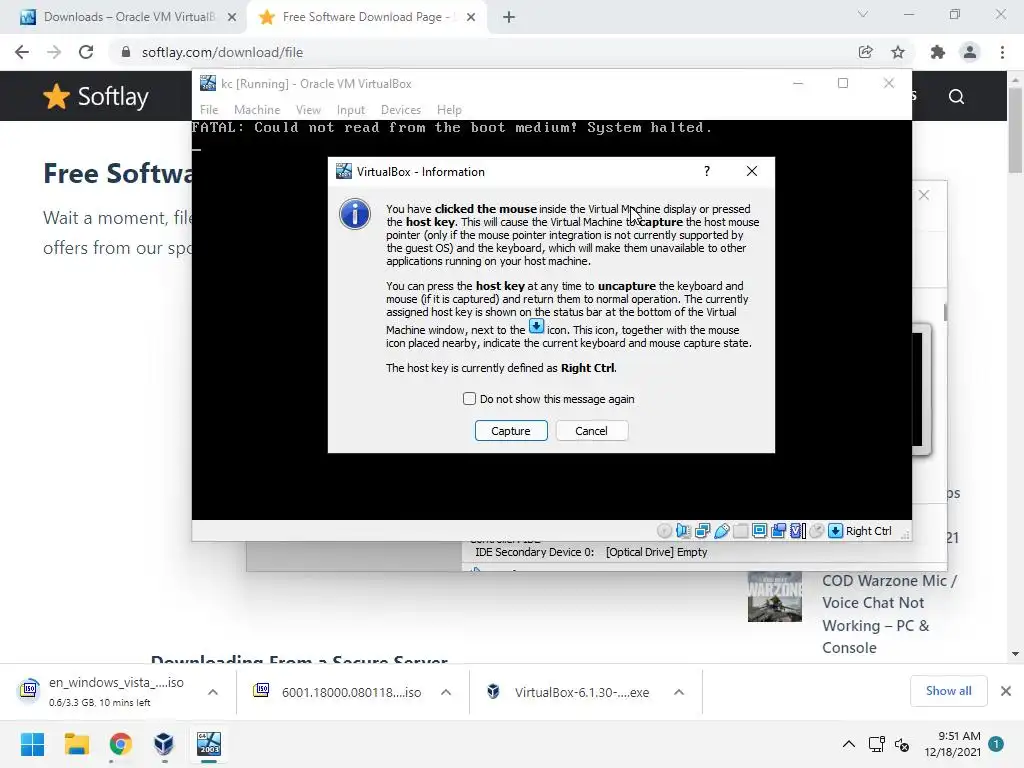This screenshot has width=1024, height=768.
Task: Reload the softlay.com page
Action: (x=86, y=52)
